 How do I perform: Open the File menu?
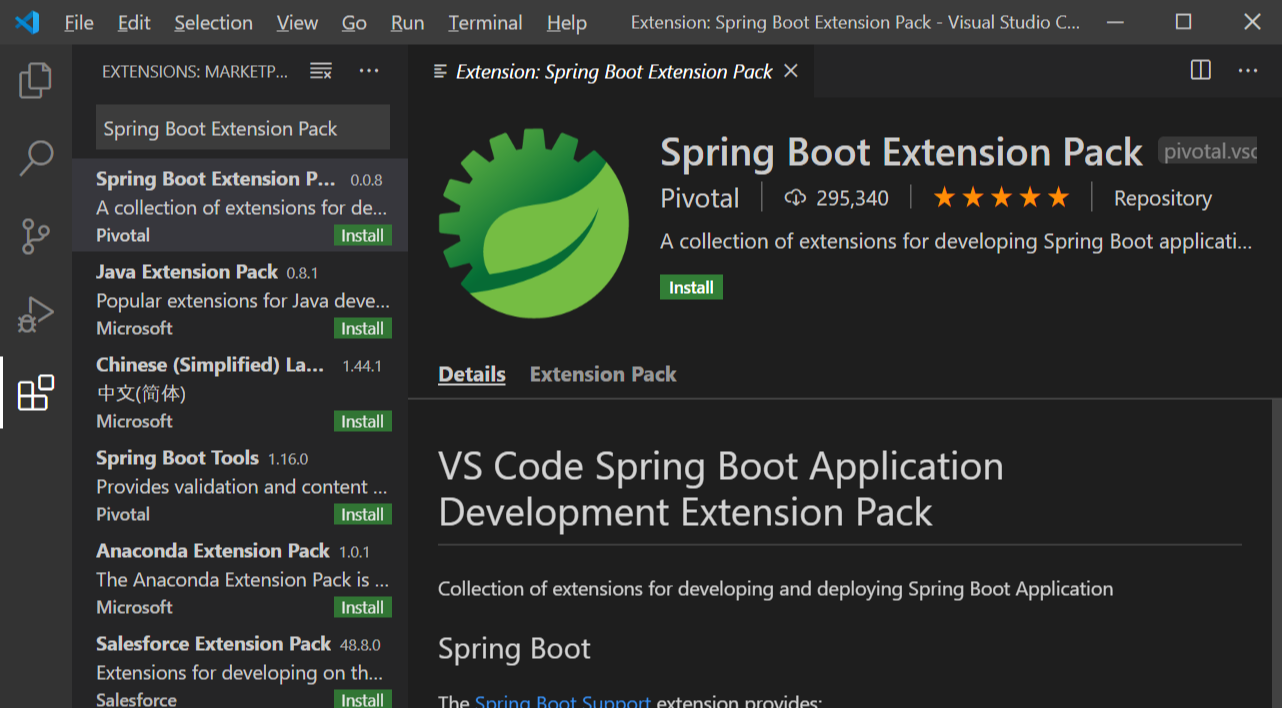pos(79,22)
